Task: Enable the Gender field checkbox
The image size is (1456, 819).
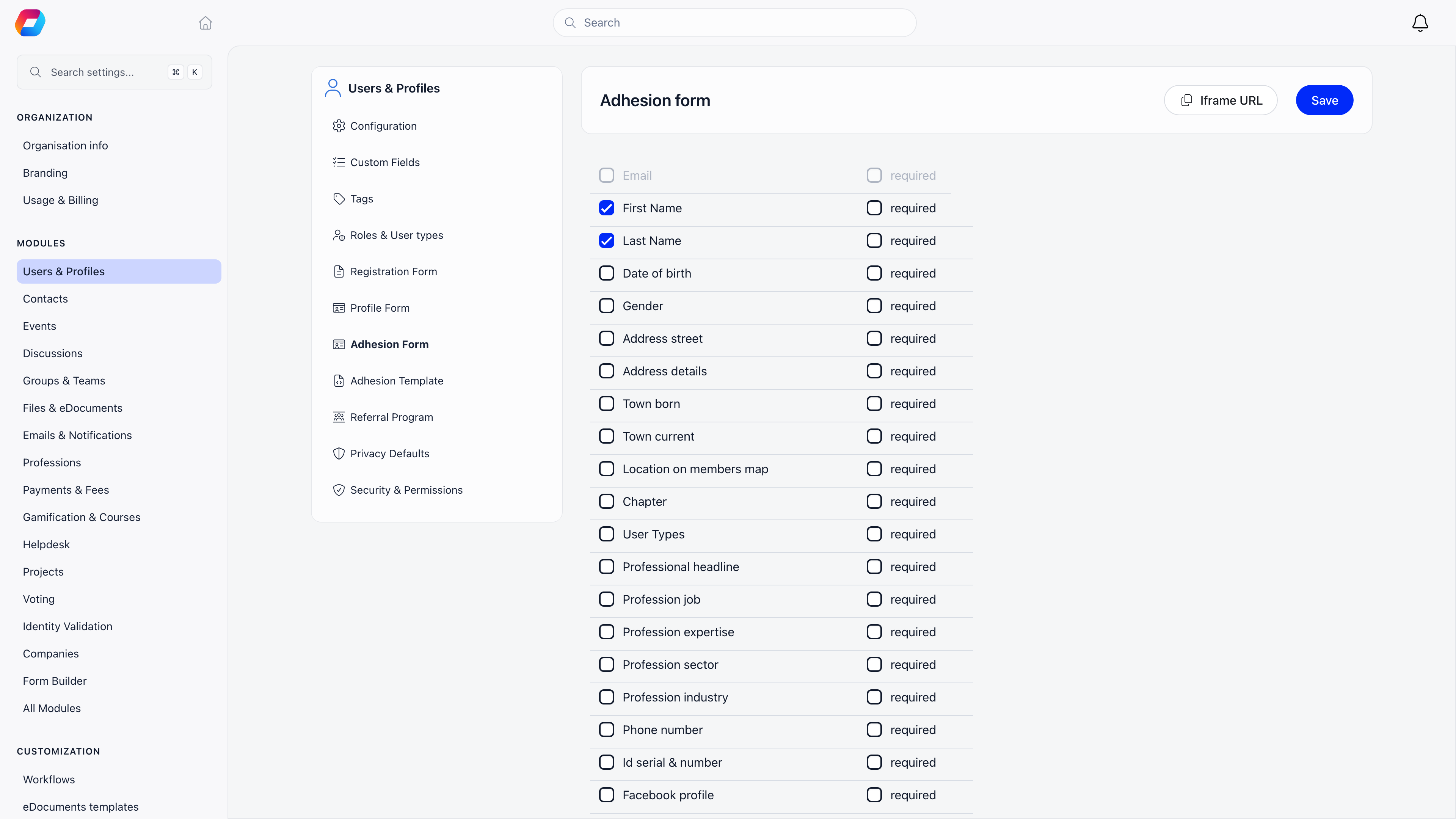Action: click(607, 306)
